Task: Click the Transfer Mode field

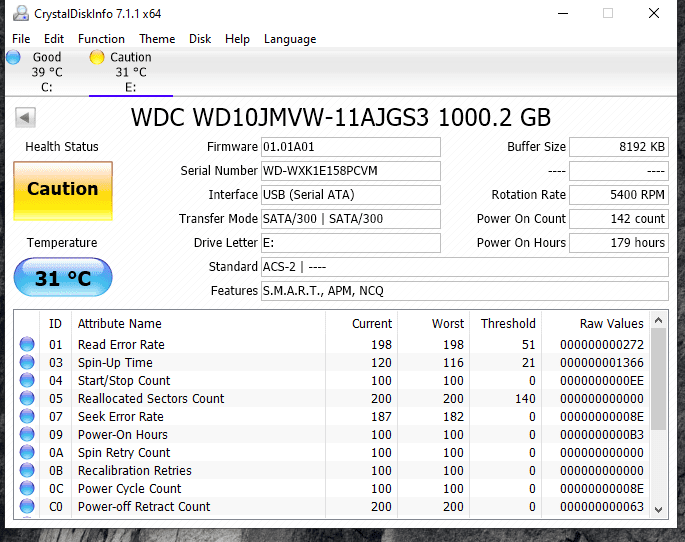Action: [x=351, y=219]
